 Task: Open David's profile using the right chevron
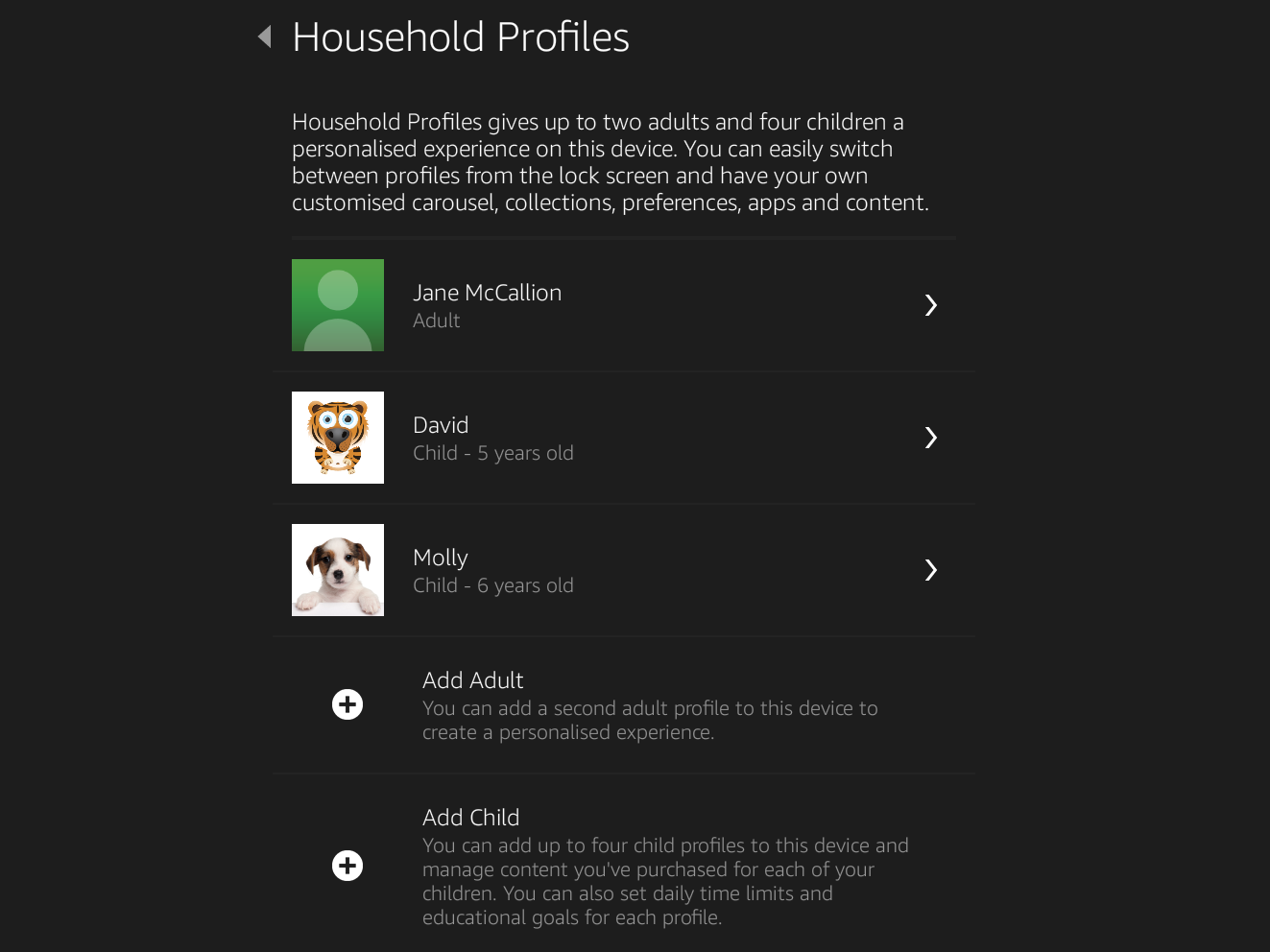pyautogui.click(x=930, y=438)
